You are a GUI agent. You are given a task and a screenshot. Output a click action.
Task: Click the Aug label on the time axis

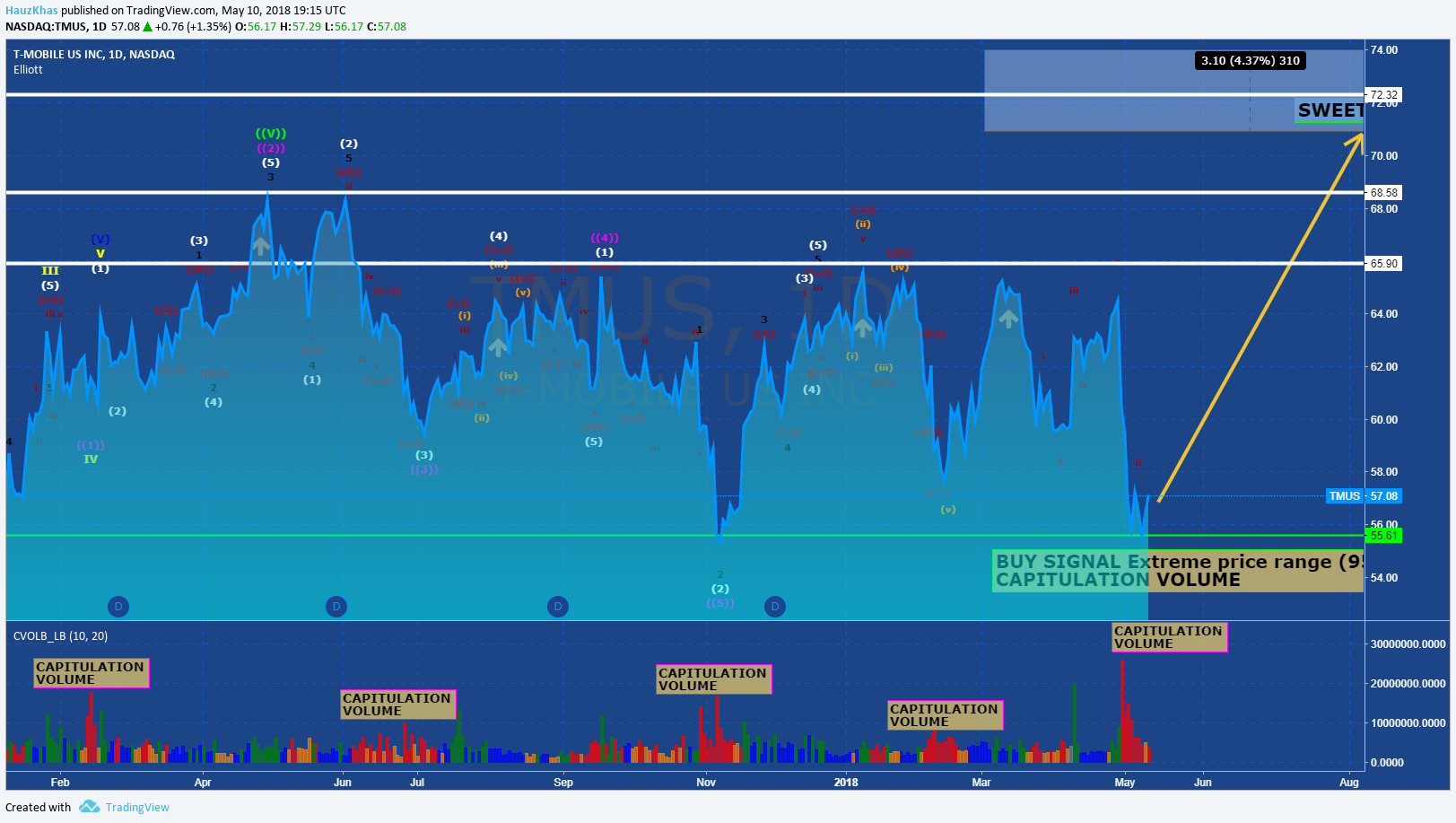[1349, 783]
